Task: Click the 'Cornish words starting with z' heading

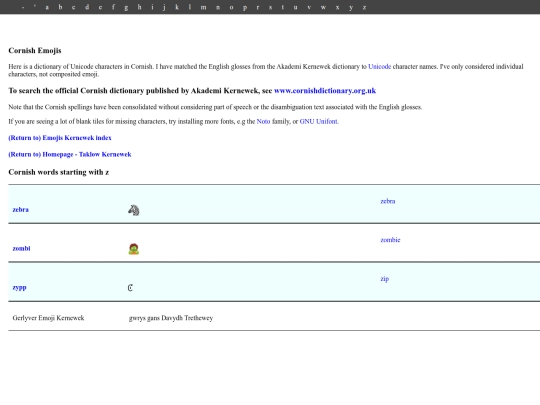Action: (59, 172)
